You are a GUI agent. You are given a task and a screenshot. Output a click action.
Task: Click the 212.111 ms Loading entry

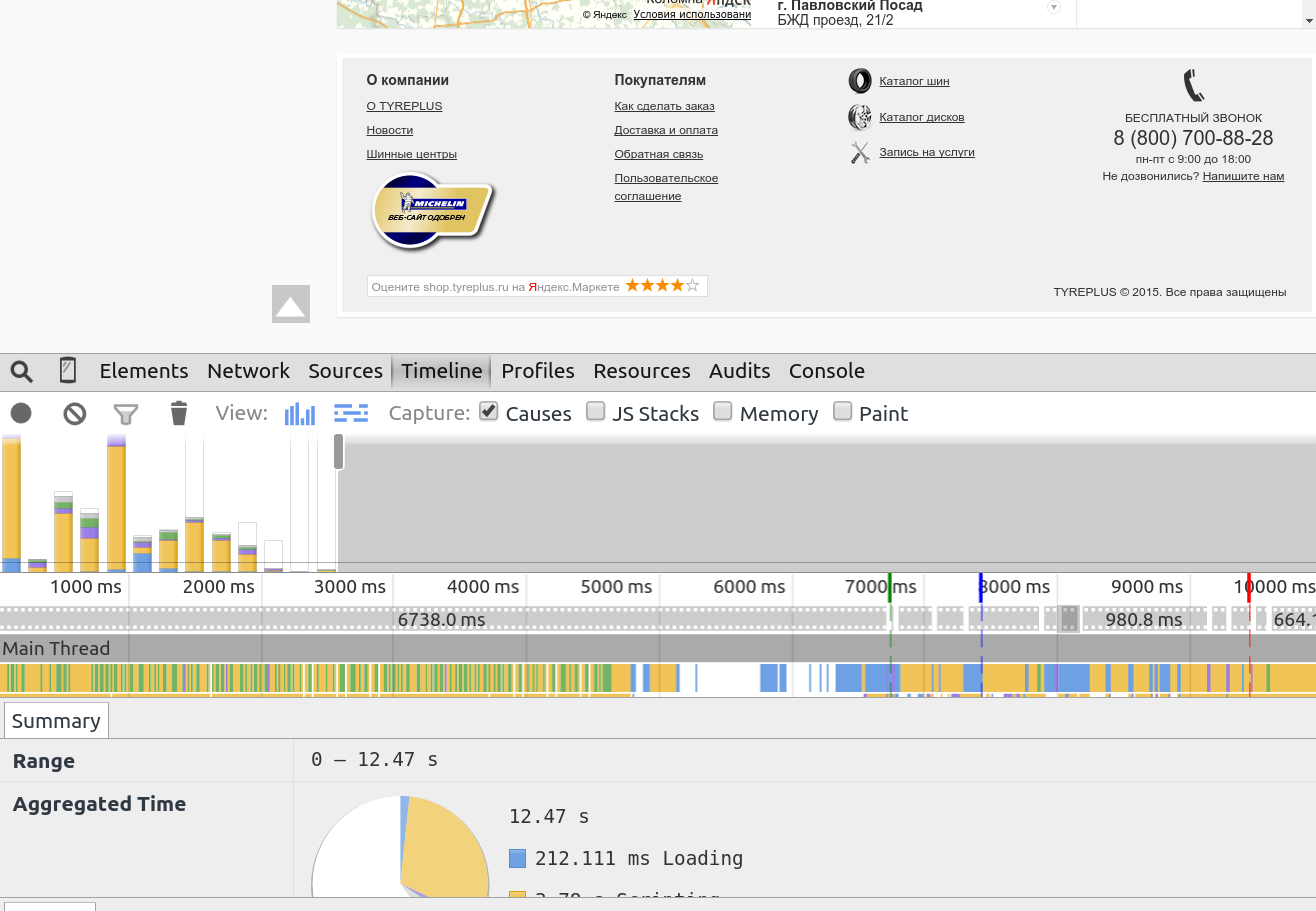pyautogui.click(x=639, y=858)
